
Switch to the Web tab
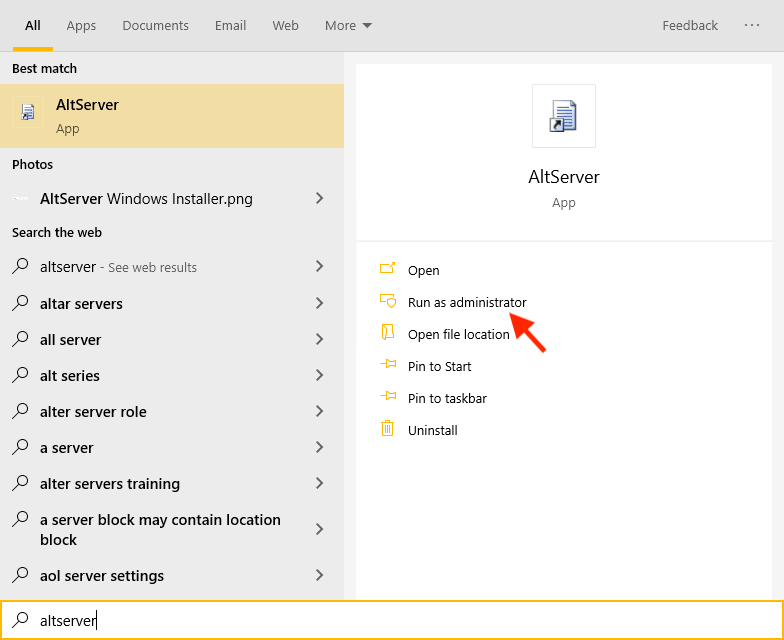pyautogui.click(x=286, y=26)
